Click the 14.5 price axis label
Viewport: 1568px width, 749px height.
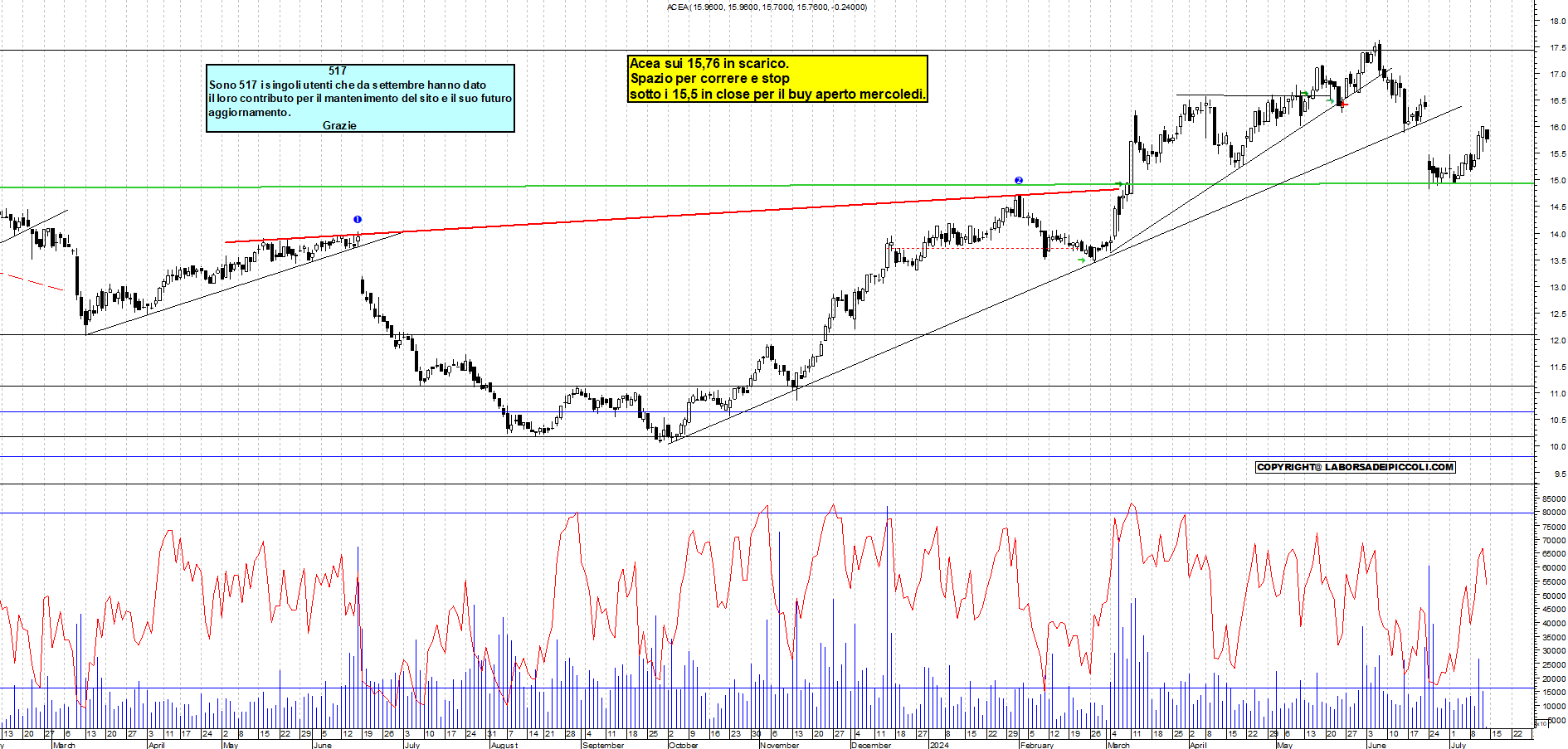point(1557,207)
